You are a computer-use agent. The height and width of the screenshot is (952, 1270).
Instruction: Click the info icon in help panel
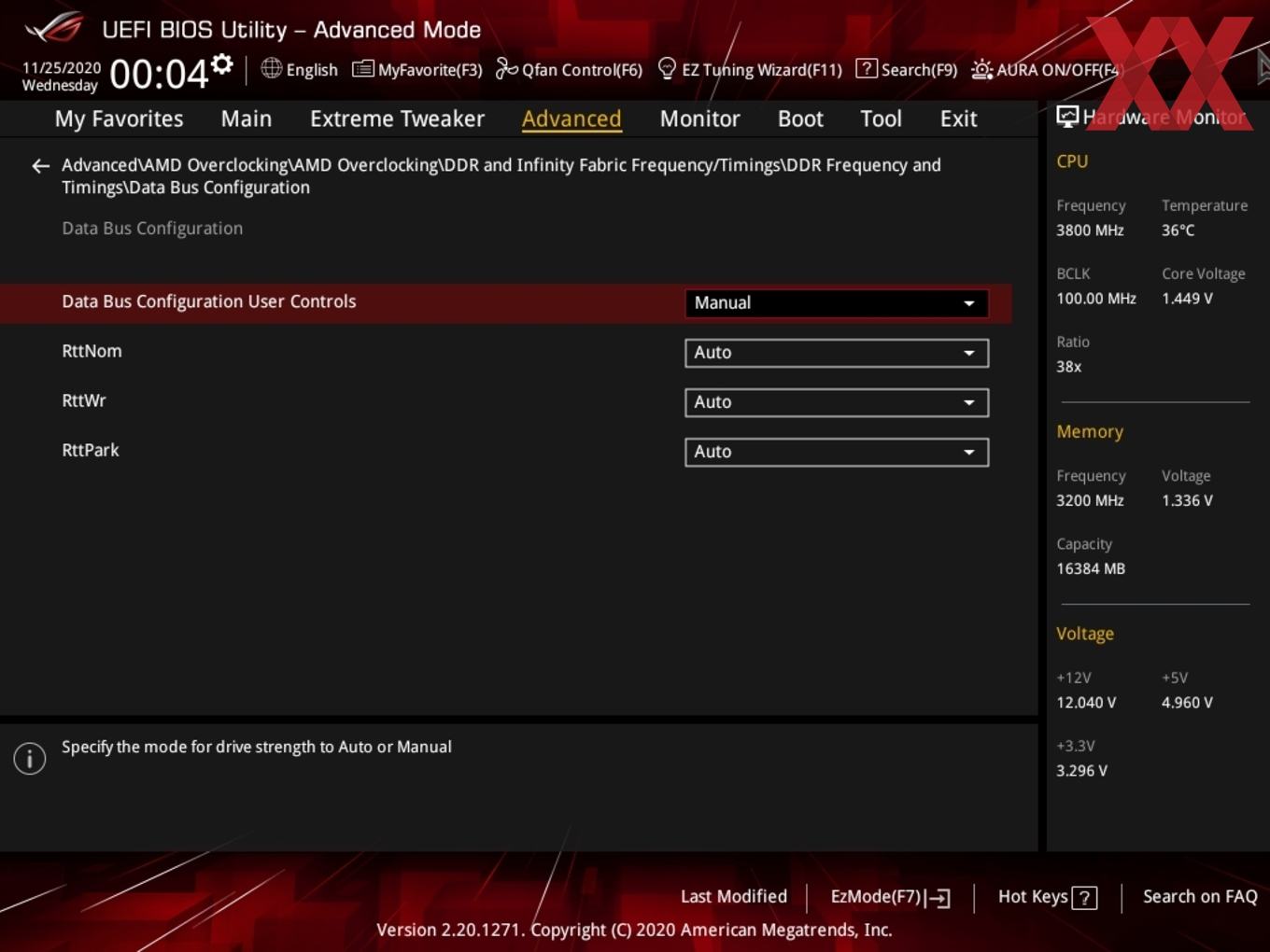click(30, 759)
